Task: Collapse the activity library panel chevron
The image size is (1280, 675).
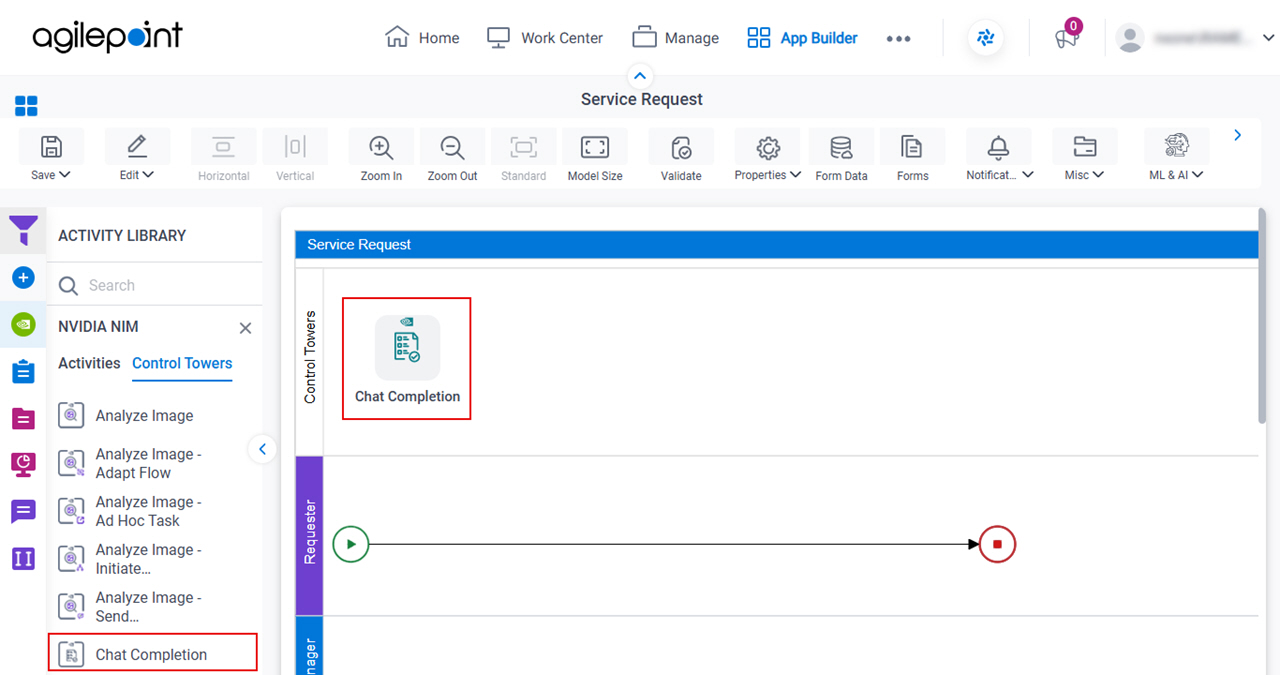Action: click(262, 449)
